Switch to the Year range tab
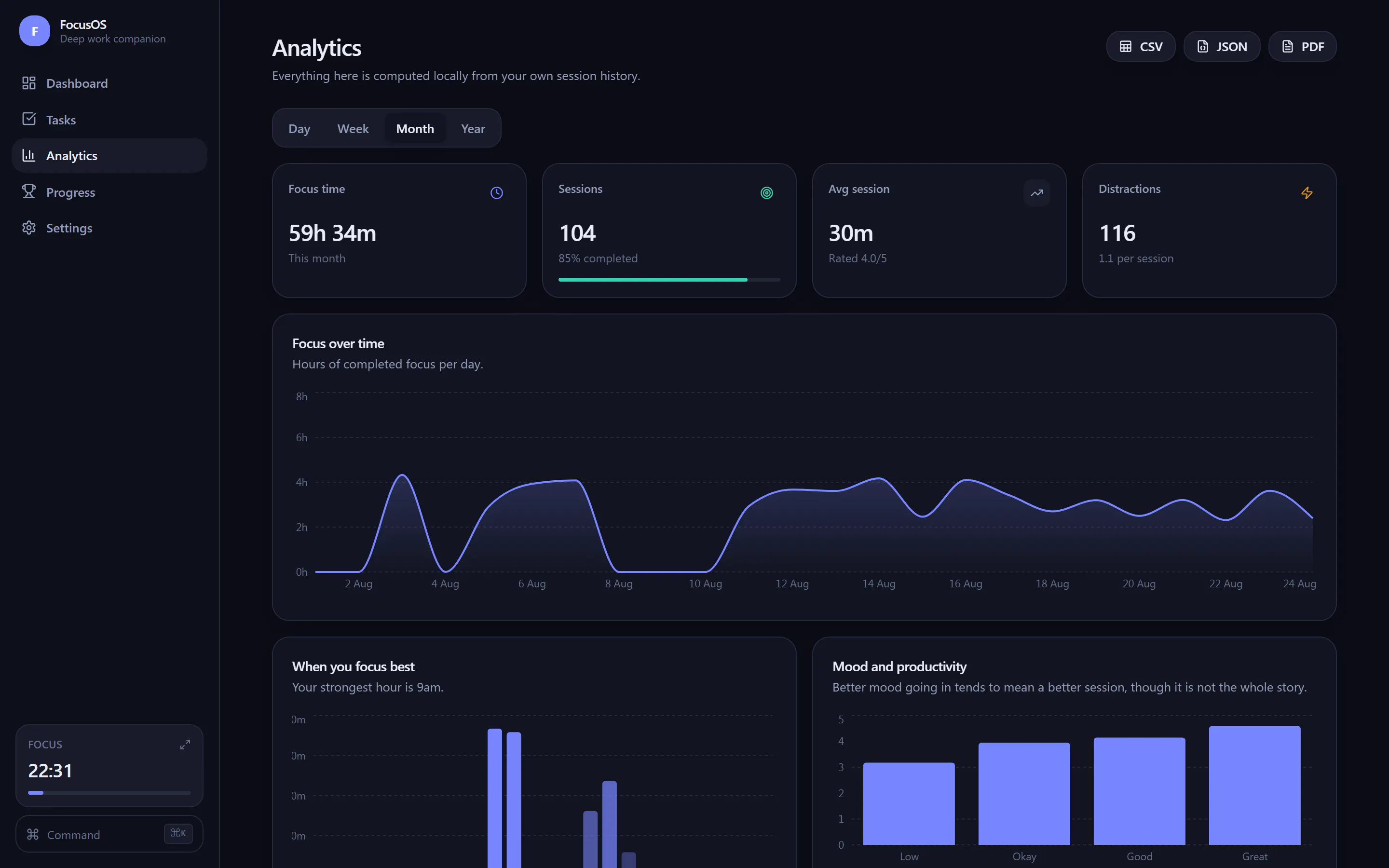1389x868 pixels. pyautogui.click(x=473, y=129)
